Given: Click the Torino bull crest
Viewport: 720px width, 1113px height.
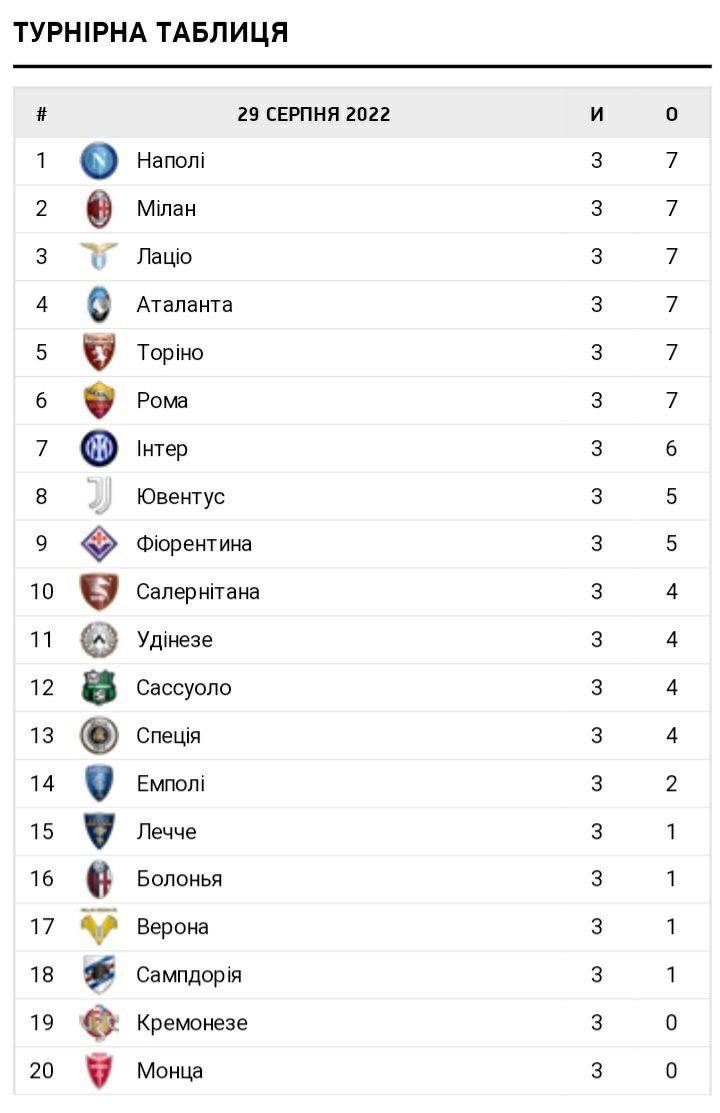Looking at the screenshot, I should coord(99,352).
